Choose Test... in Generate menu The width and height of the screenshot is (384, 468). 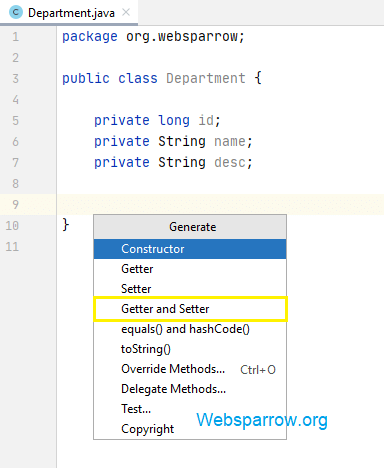pos(190,409)
